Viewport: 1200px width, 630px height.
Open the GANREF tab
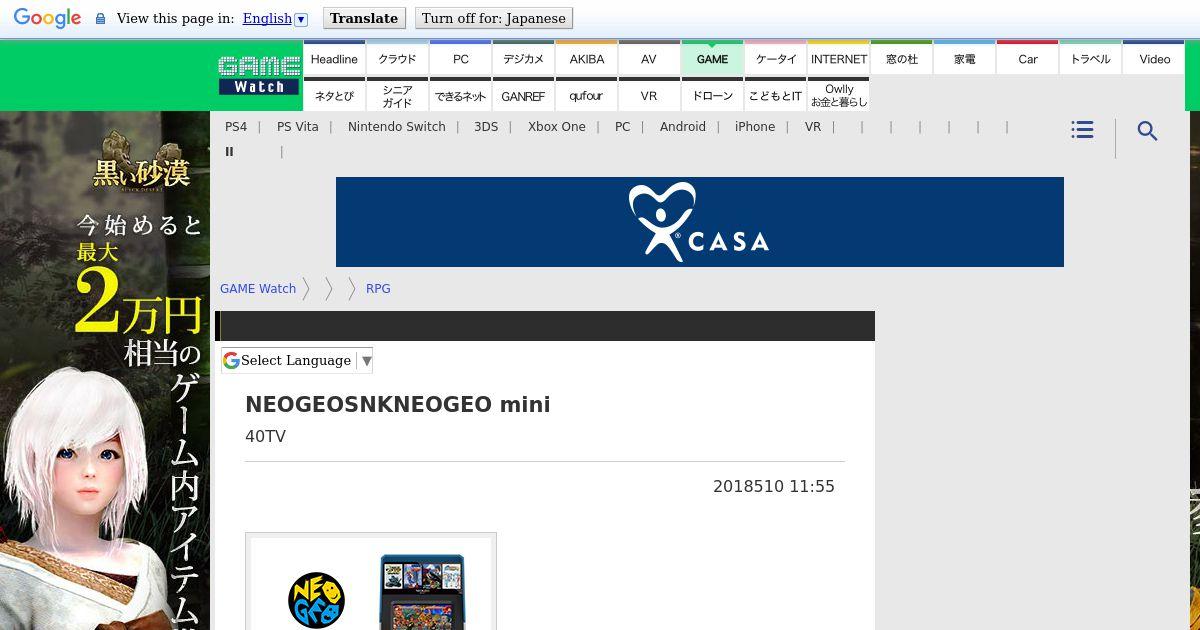[x=523, y=96]
